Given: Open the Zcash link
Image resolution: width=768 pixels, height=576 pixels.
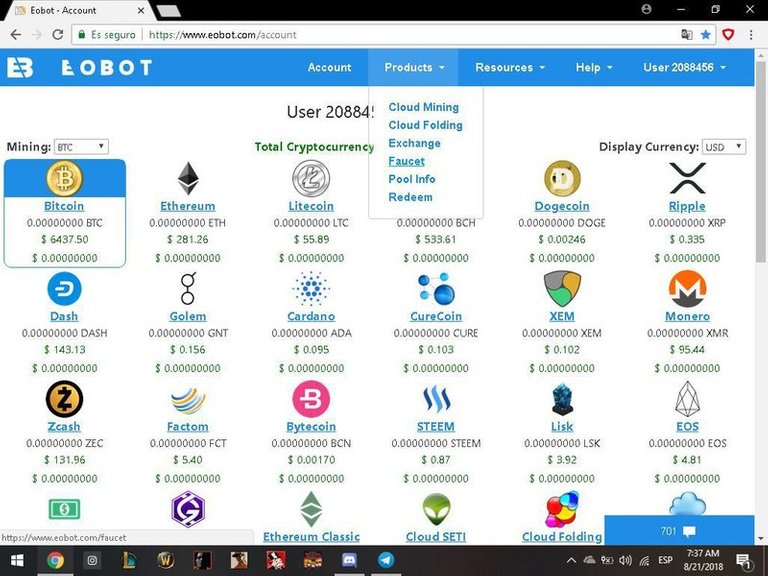Looking at the screenshot, I should click(x=64, y=427).
